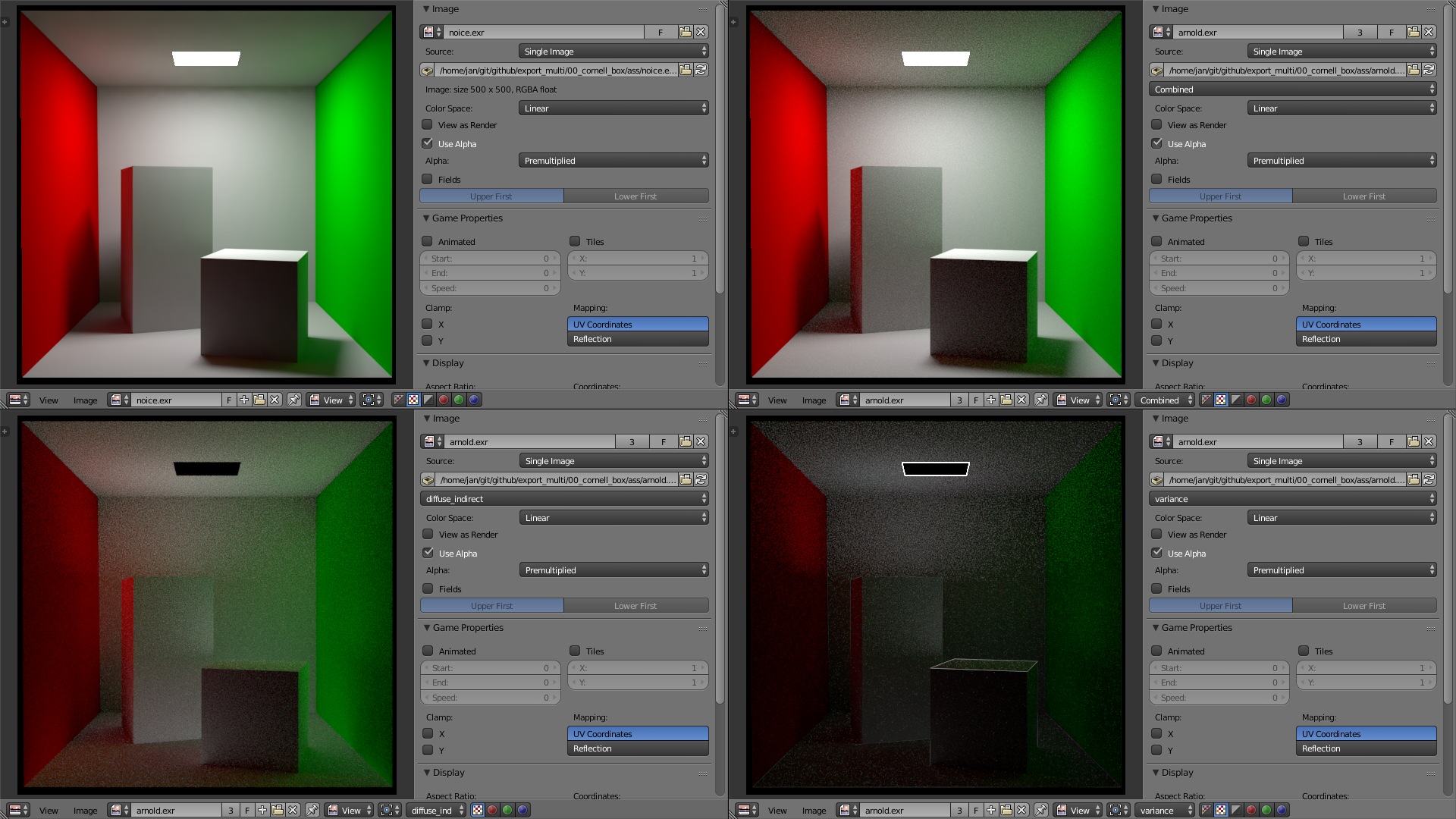Reload arnold.exr image in top-right panel
This screenshot has height=819, width=1456.
pos(1429,70)
